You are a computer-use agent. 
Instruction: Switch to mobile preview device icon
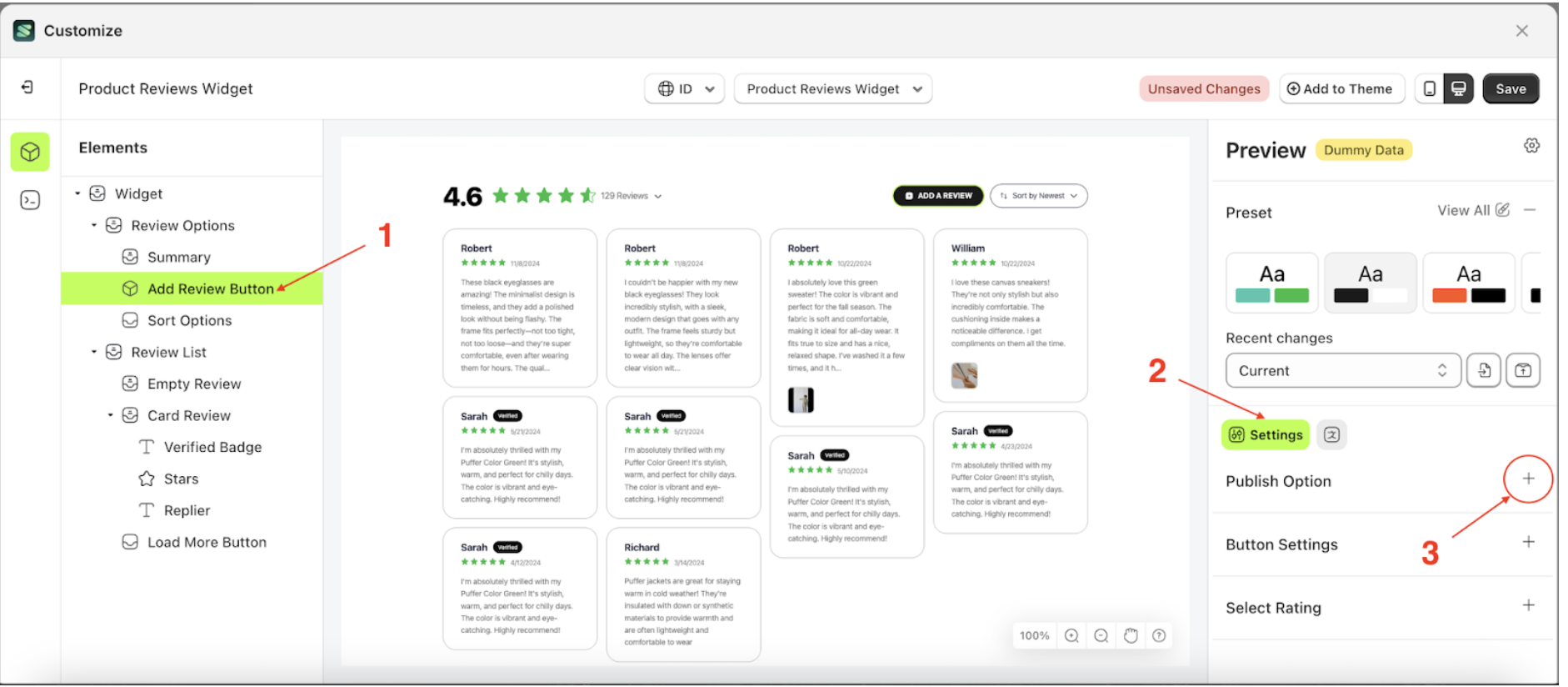pyautogui.click(x=1430, y=88)
